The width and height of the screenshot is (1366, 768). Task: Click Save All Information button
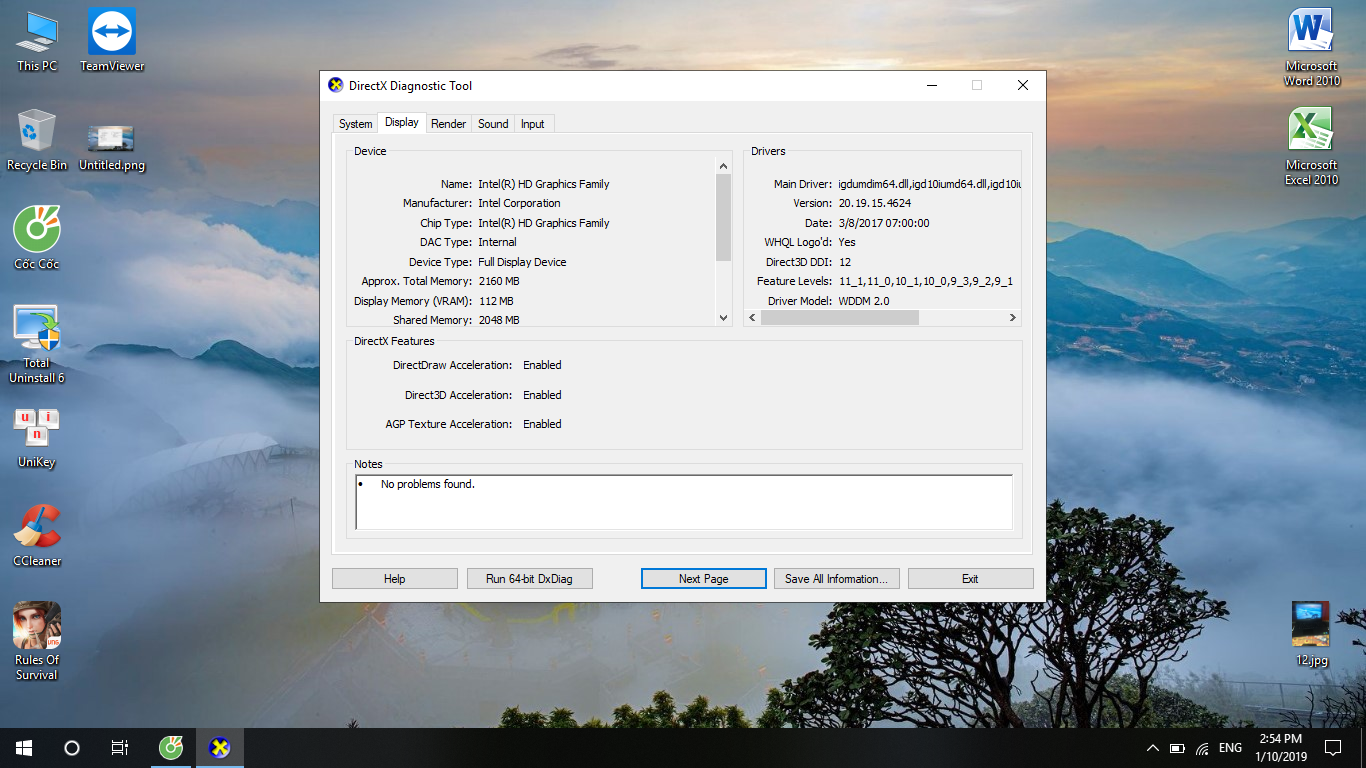[x=836, y=579]
